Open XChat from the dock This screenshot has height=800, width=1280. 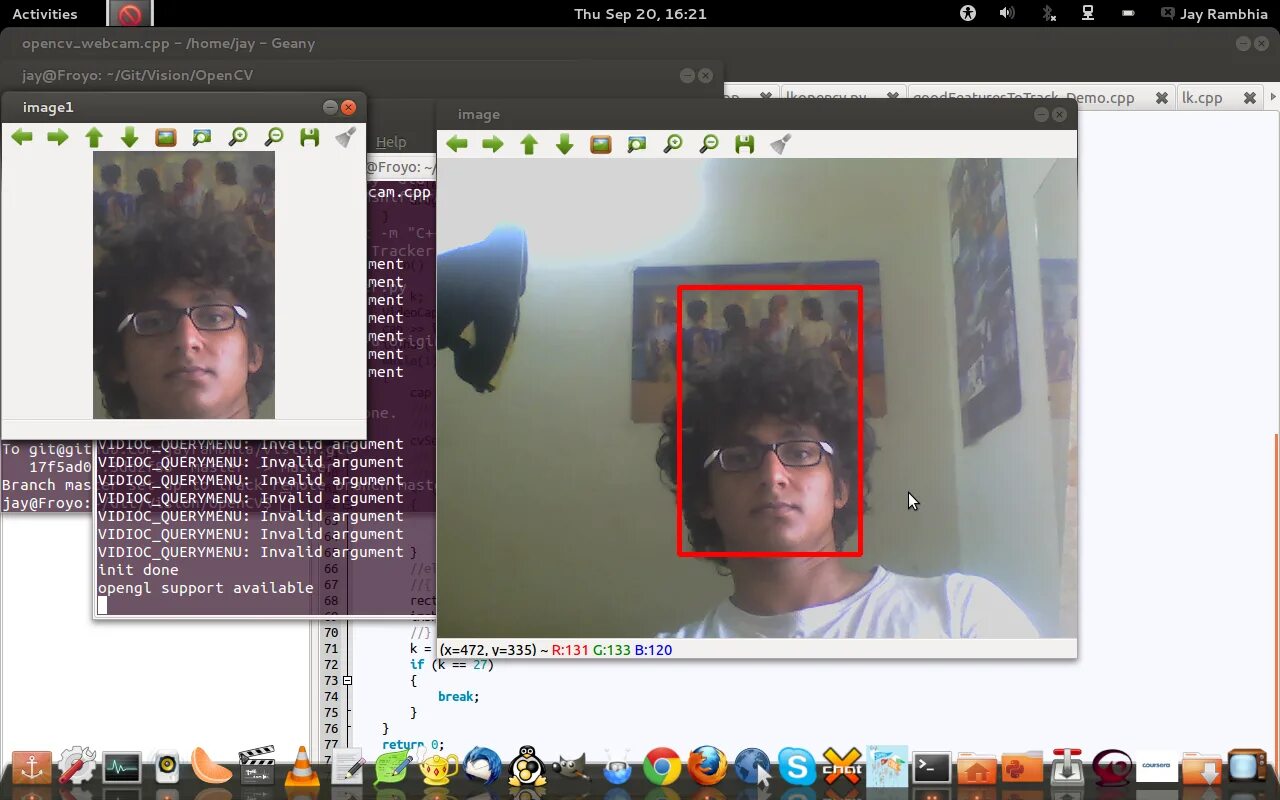click(842, 767)
